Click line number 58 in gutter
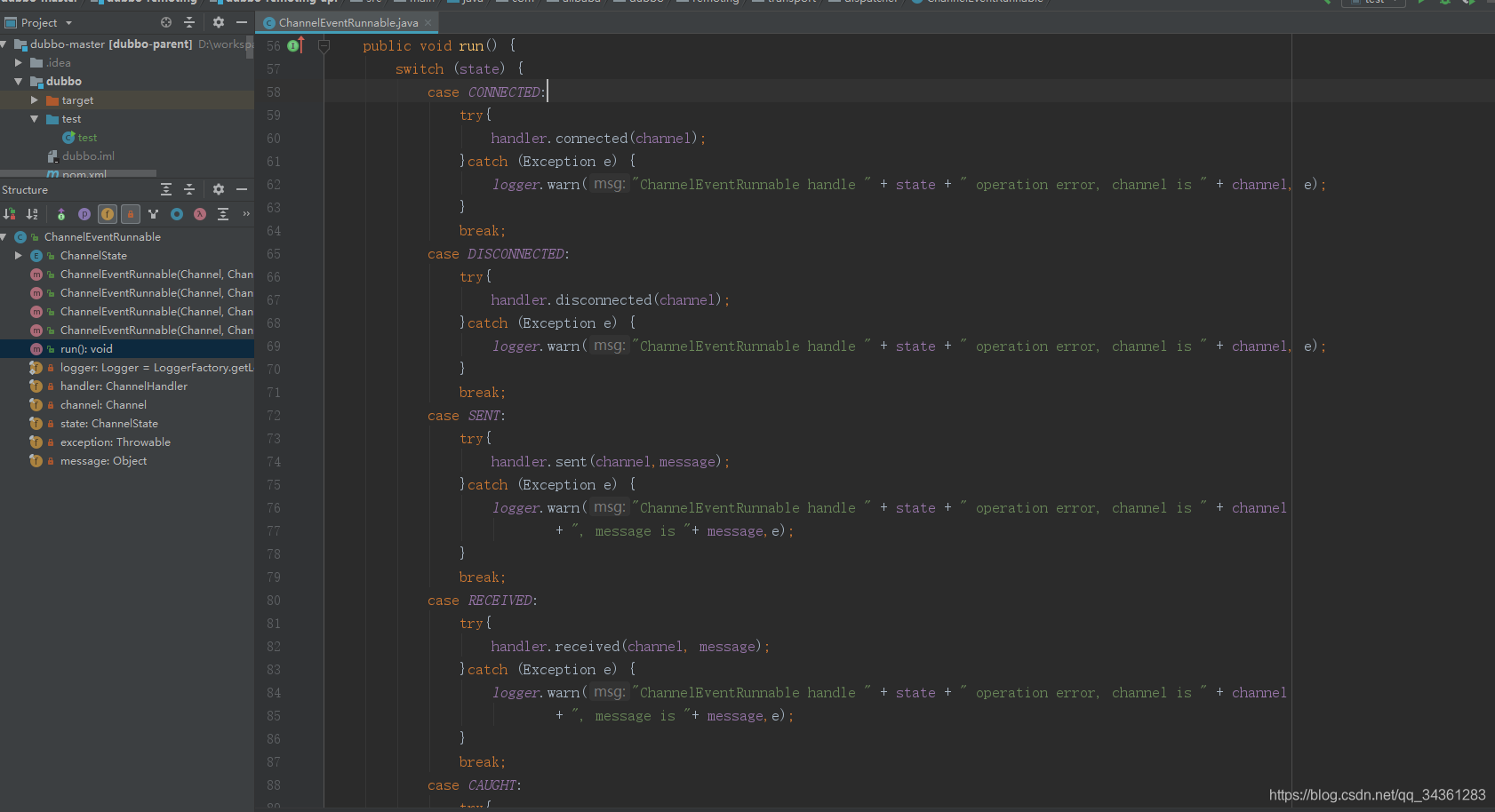The height and width of the screenshot is (812, 1495). [274, 92]
